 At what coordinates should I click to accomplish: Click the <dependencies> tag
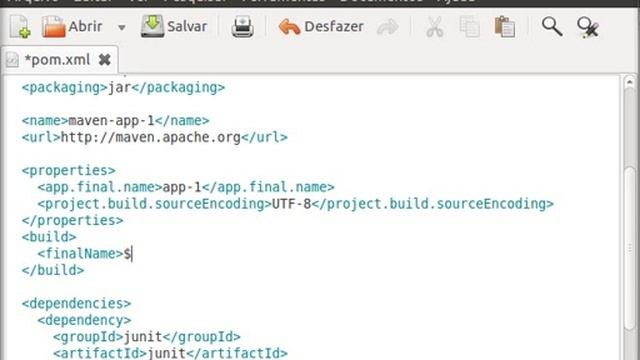[76, 304]
